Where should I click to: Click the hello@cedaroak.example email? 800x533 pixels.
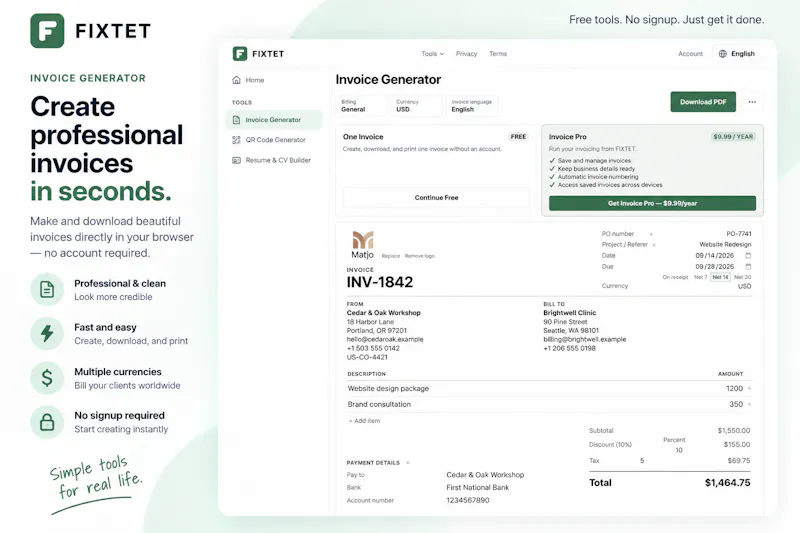coord(385,339)
